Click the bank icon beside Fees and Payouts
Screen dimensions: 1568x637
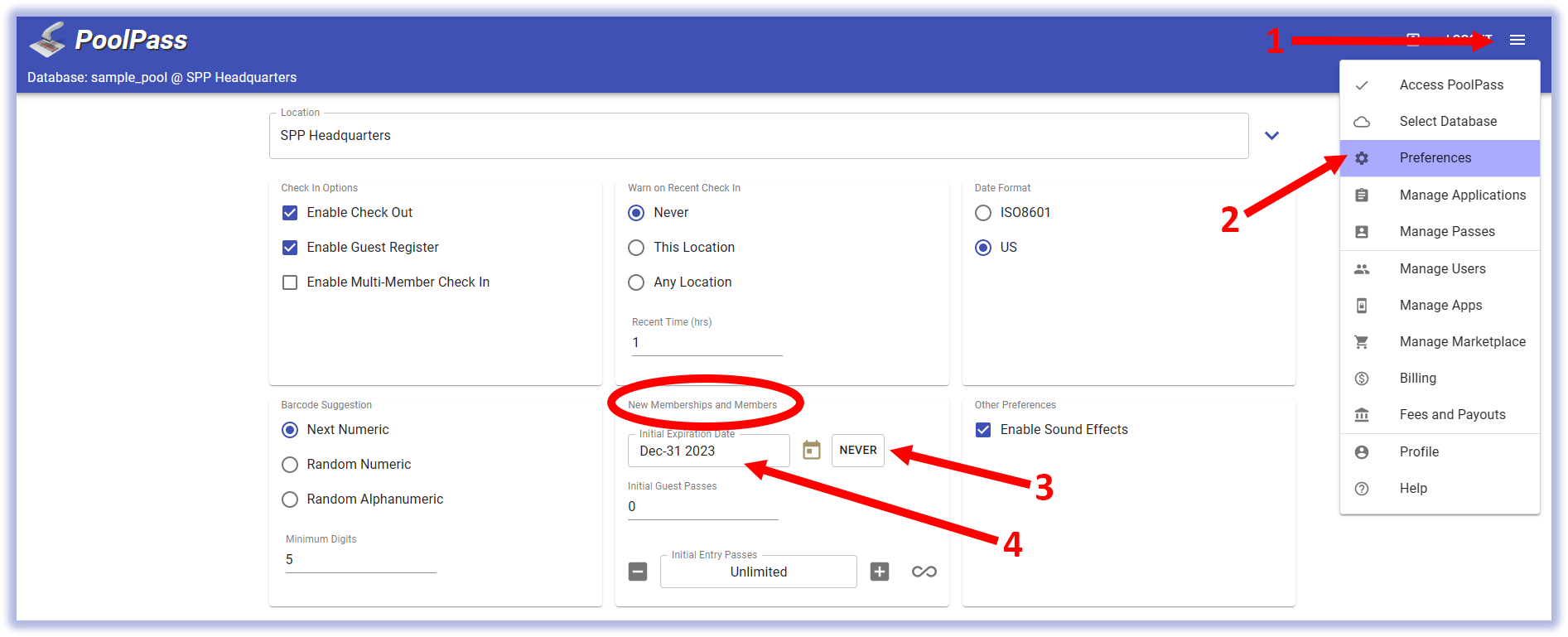pyautogui.click(x=1362, y=415)
